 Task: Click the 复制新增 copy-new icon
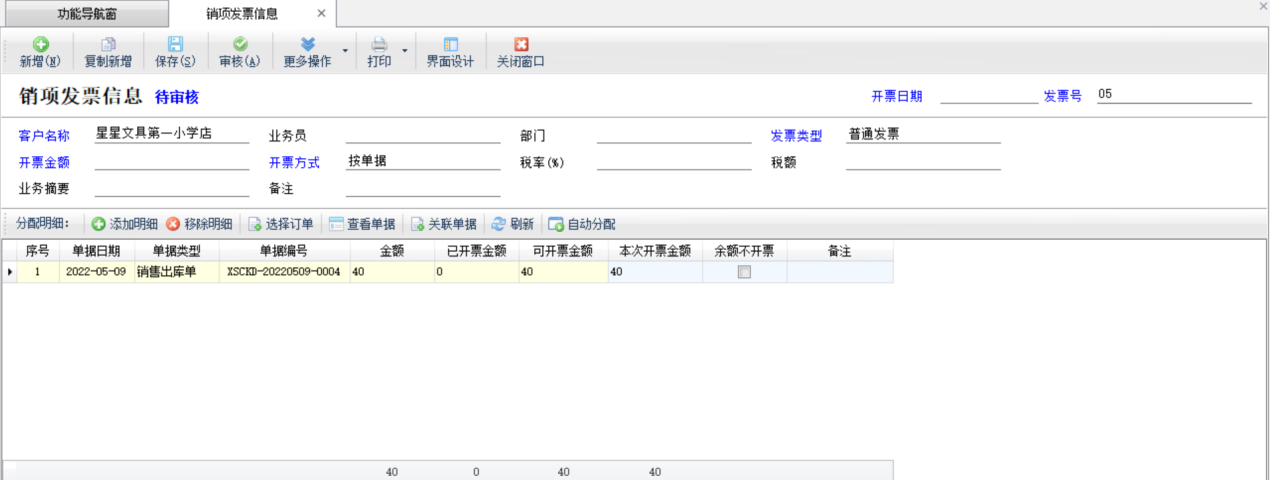coord(108,45)
